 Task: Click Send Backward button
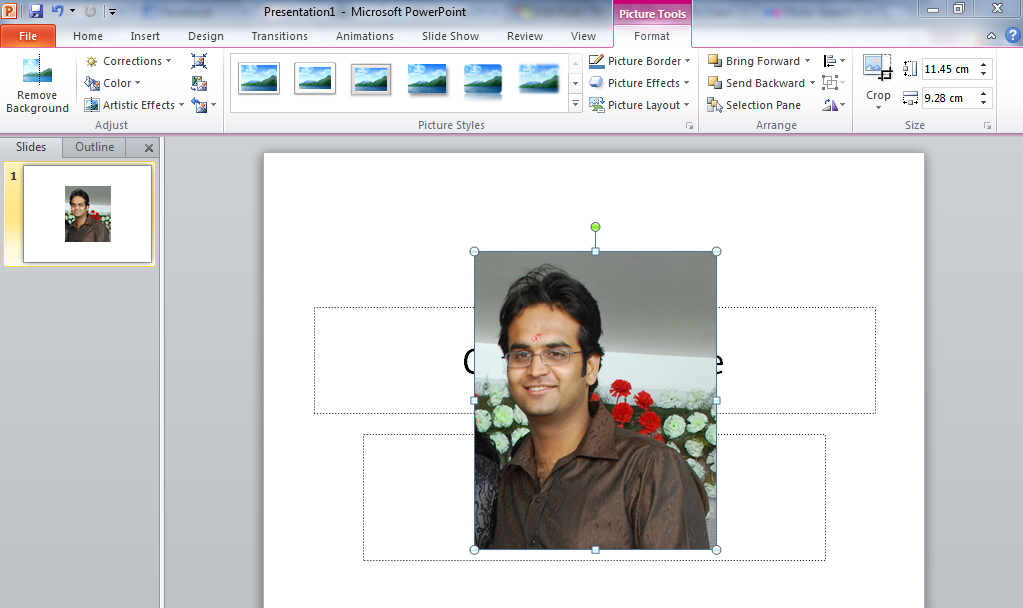[757, 83]
